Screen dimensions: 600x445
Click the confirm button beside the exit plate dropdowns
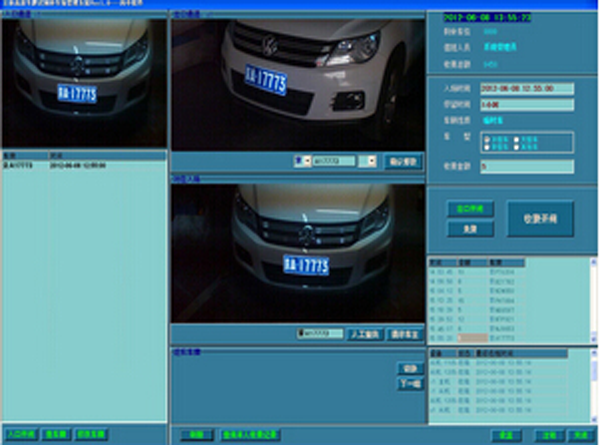click(x=403, y=161)
